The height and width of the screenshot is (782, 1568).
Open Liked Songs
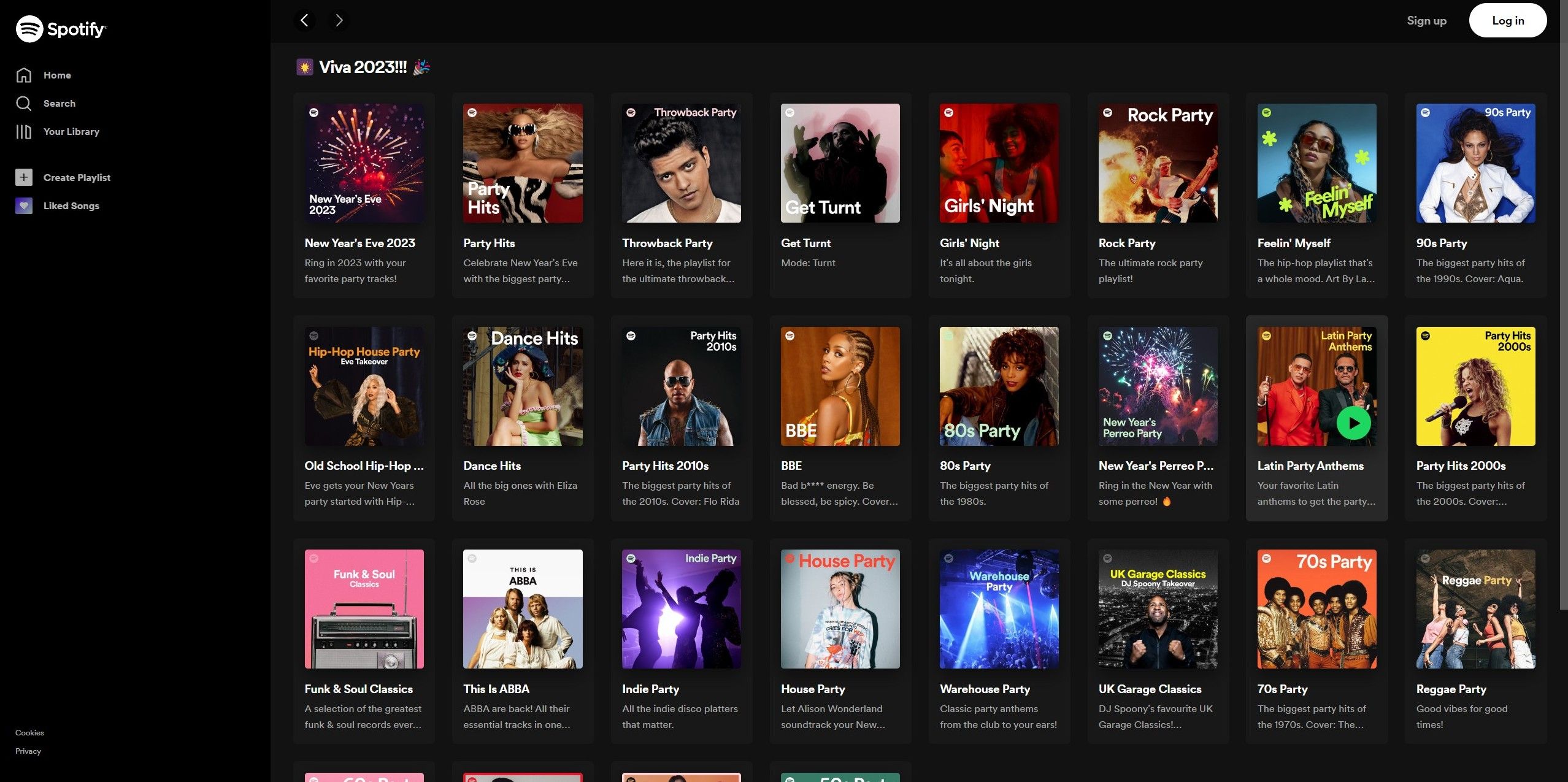(x=71, y=205)
